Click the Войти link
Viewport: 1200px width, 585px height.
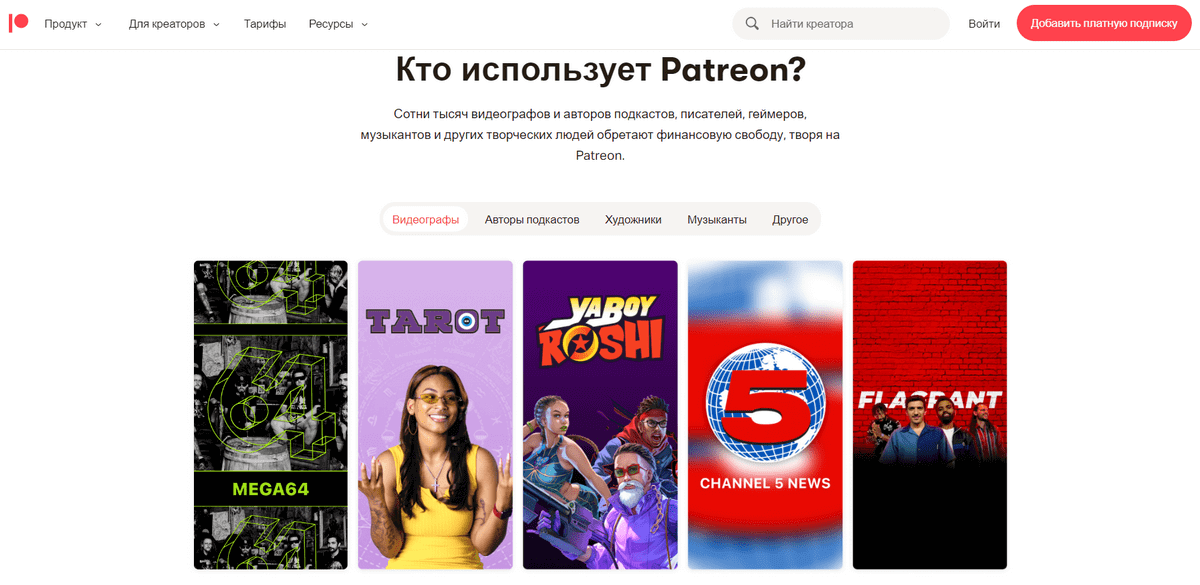[x=984, y=23]
